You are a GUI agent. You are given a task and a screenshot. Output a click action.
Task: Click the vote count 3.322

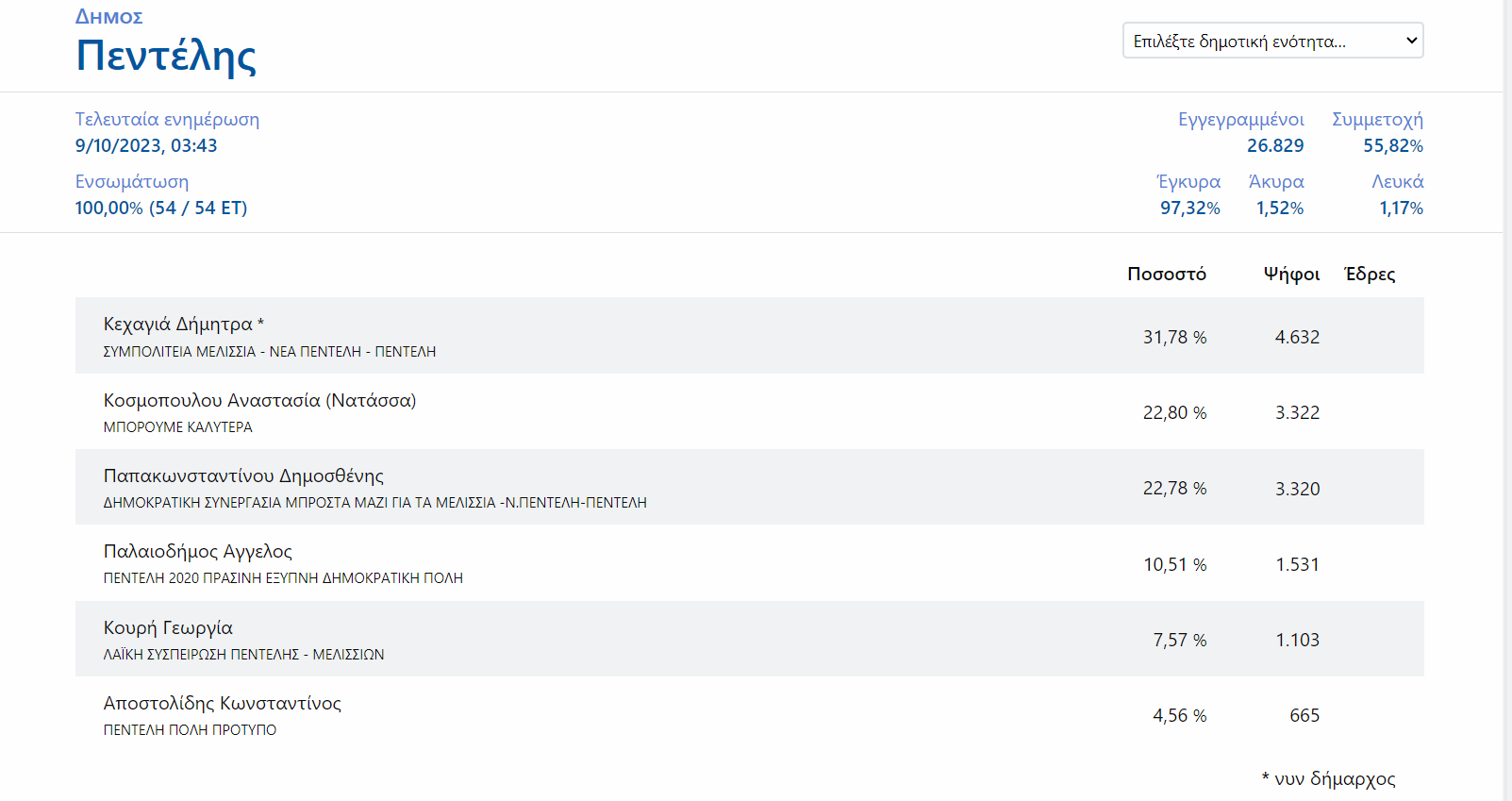1297,413
